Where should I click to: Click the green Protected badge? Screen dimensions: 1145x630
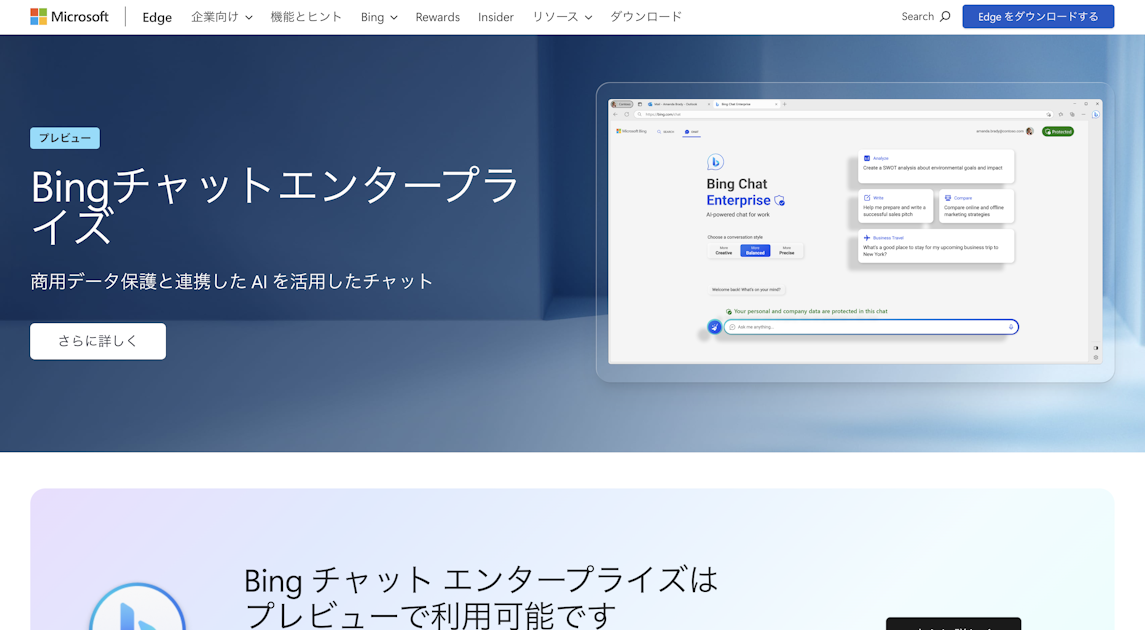[x=1058, y=131]
